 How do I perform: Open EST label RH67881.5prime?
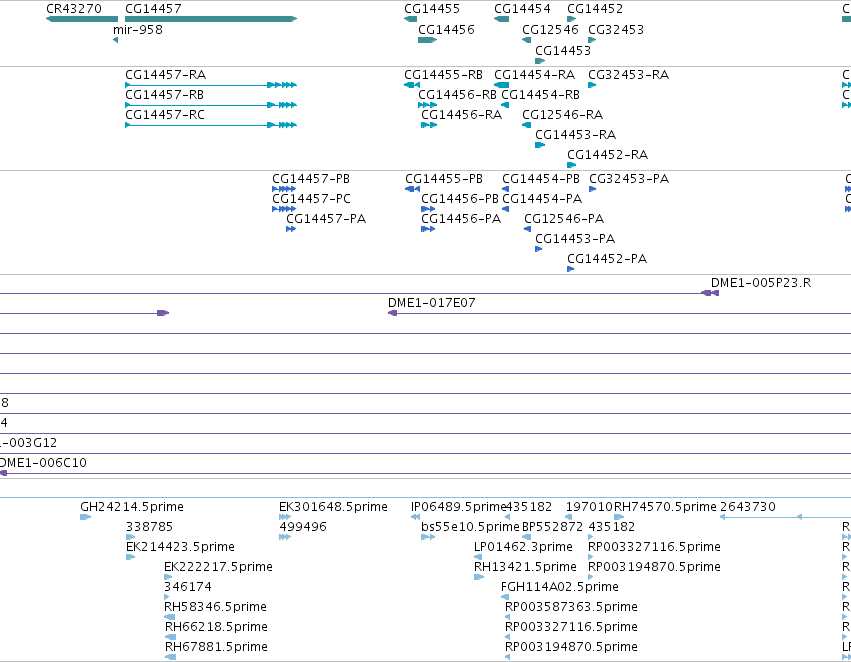(216, 648)
